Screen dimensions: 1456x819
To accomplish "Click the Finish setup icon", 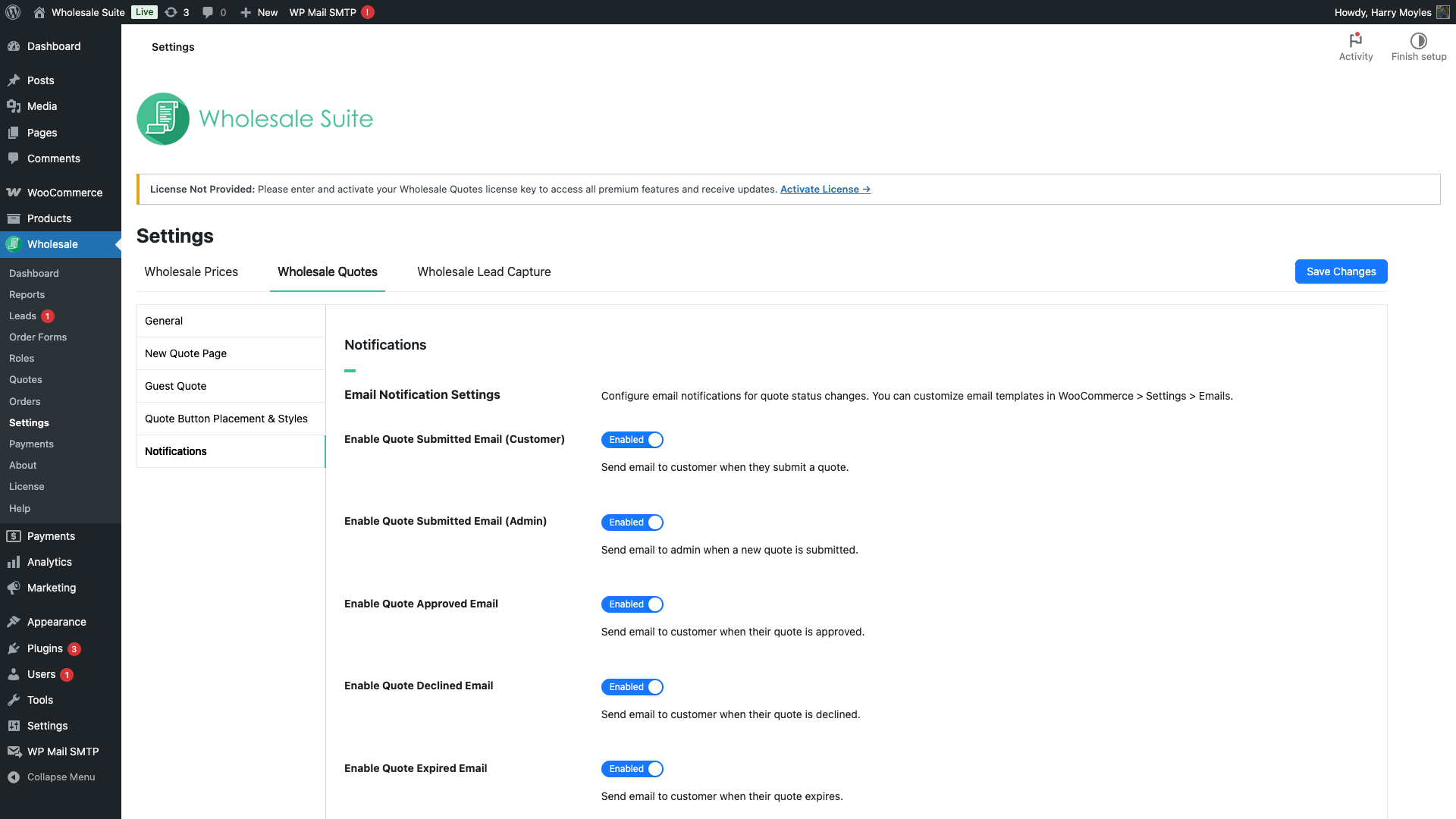I will pyautogui.click(x=1419, y=41).
